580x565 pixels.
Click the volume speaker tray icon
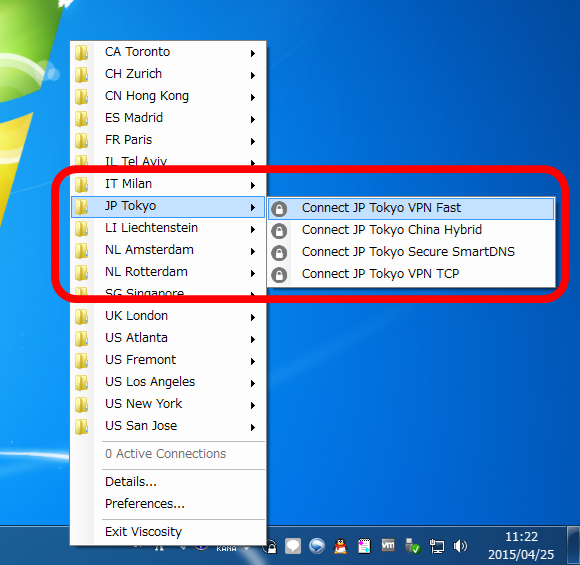pyautogui.click(x=460, y=546)
